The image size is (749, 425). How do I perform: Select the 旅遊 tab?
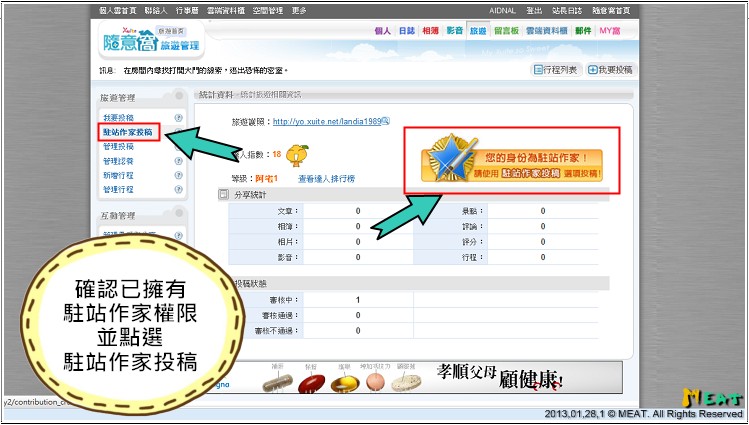(478, 31)
